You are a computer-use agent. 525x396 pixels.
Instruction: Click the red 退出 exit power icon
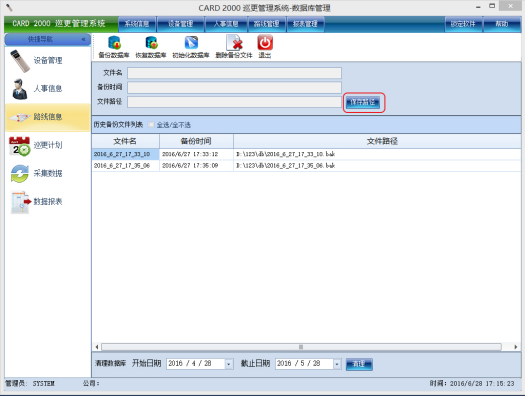pyautogui.click(x=265, y=43)
